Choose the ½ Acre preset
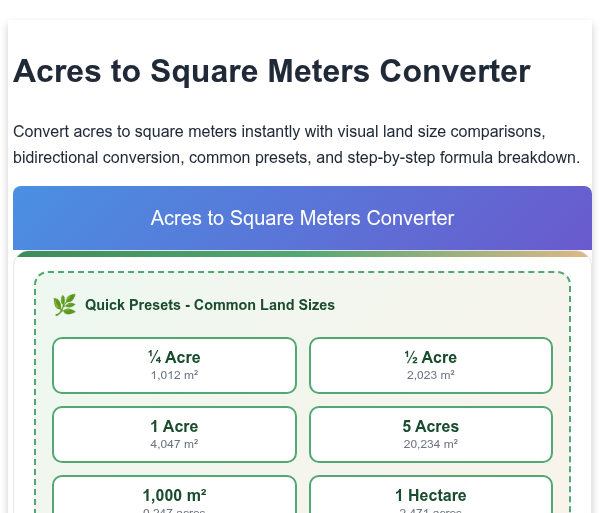 coord(431,365)
